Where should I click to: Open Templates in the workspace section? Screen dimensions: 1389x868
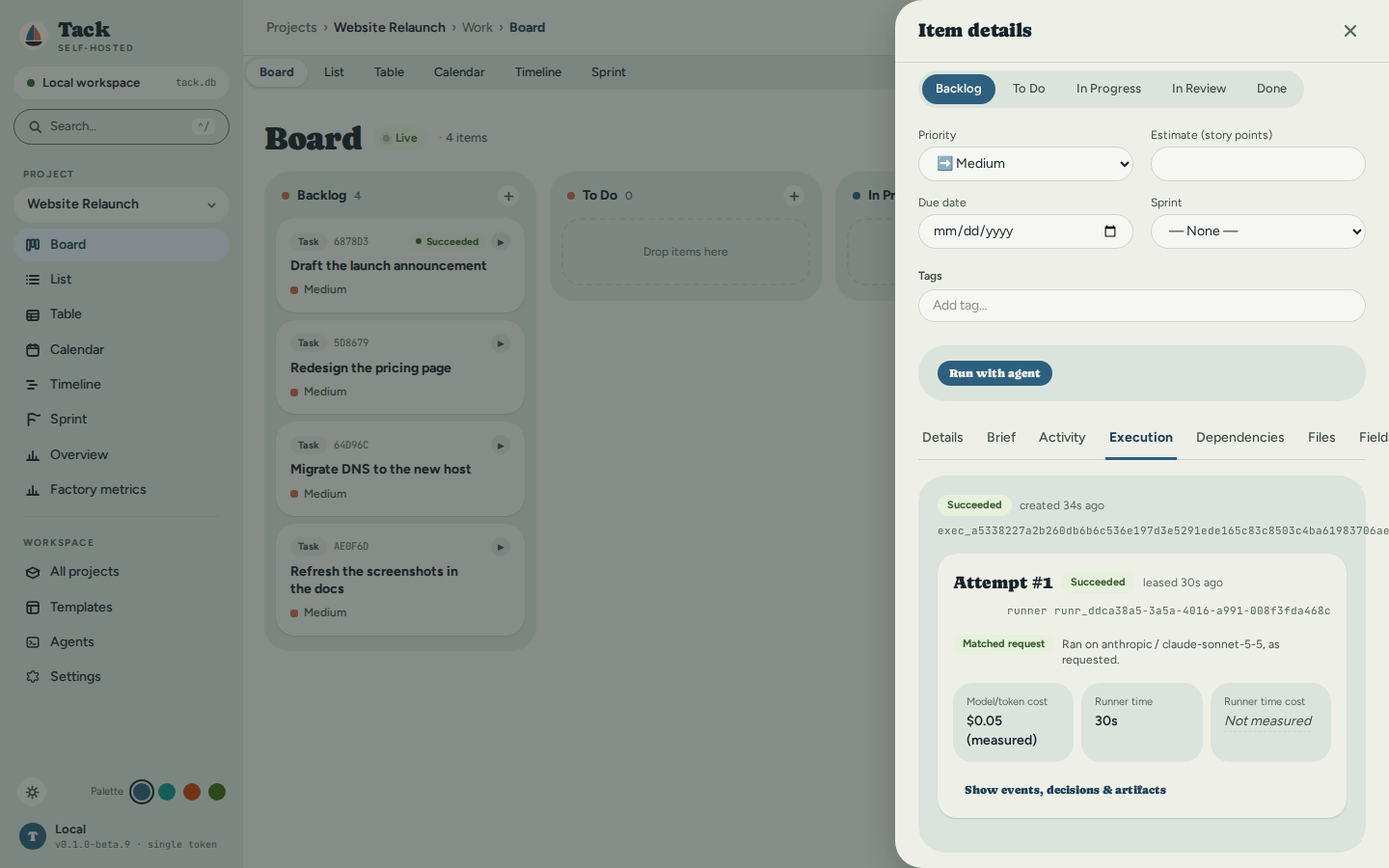[122, 608]
